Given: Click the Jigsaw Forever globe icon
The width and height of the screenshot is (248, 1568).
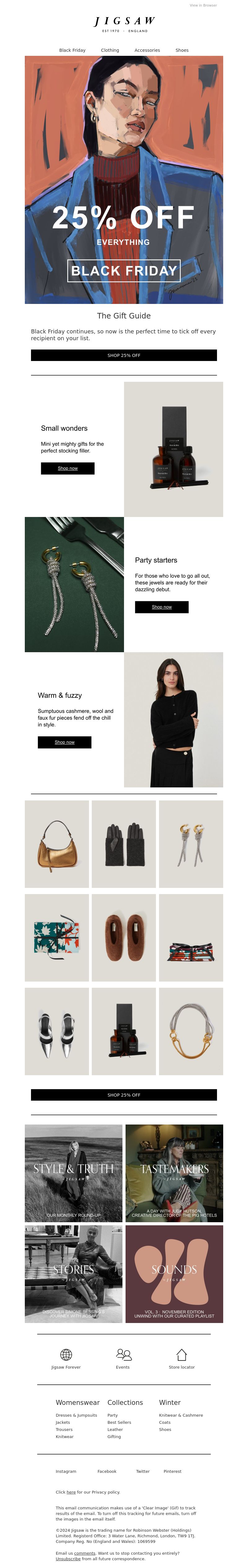Looking at the screenshot, I should pyautogui.click(x=66, y=1354).
